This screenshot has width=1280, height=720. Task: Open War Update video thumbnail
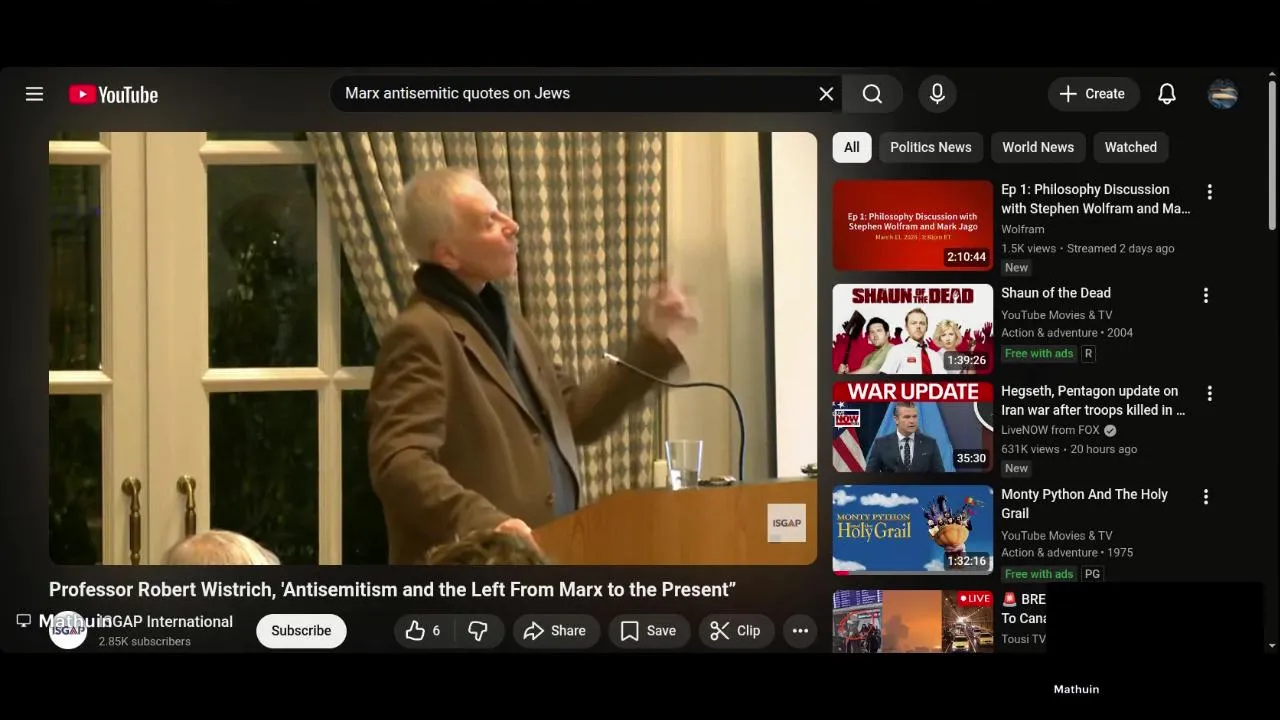coord(913,427)
